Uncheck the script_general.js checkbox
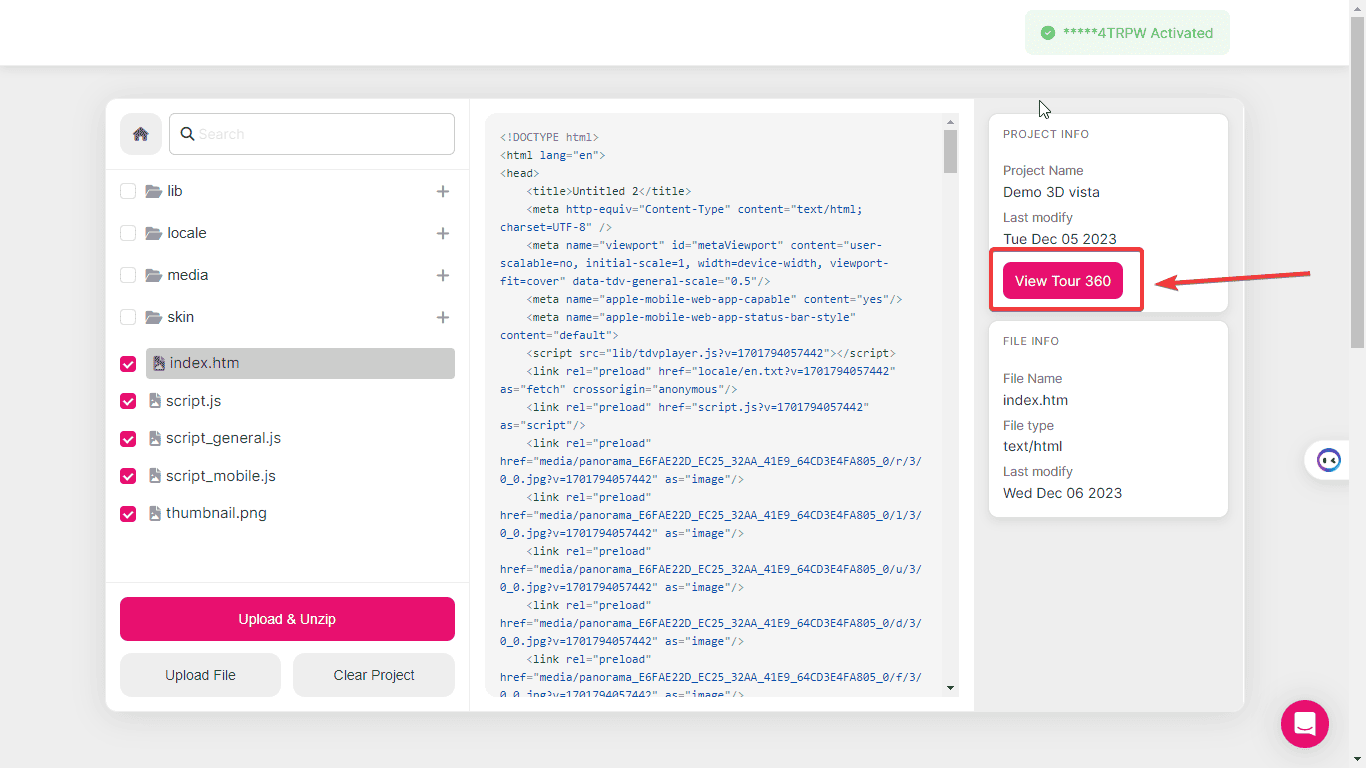Screen dimensions: 1366x768 [x=128, y=439]
